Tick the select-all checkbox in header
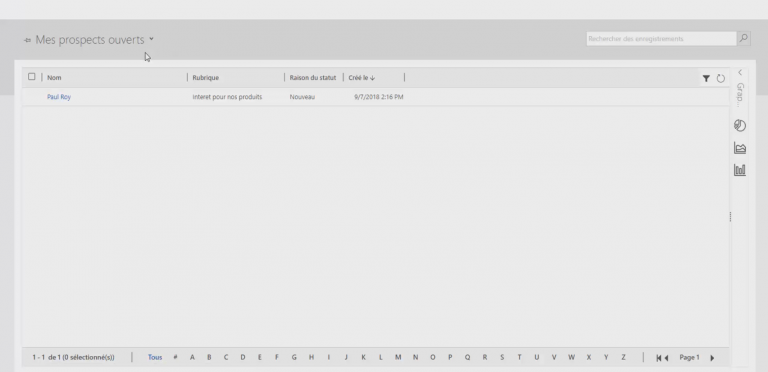 [x=32, y=76]
